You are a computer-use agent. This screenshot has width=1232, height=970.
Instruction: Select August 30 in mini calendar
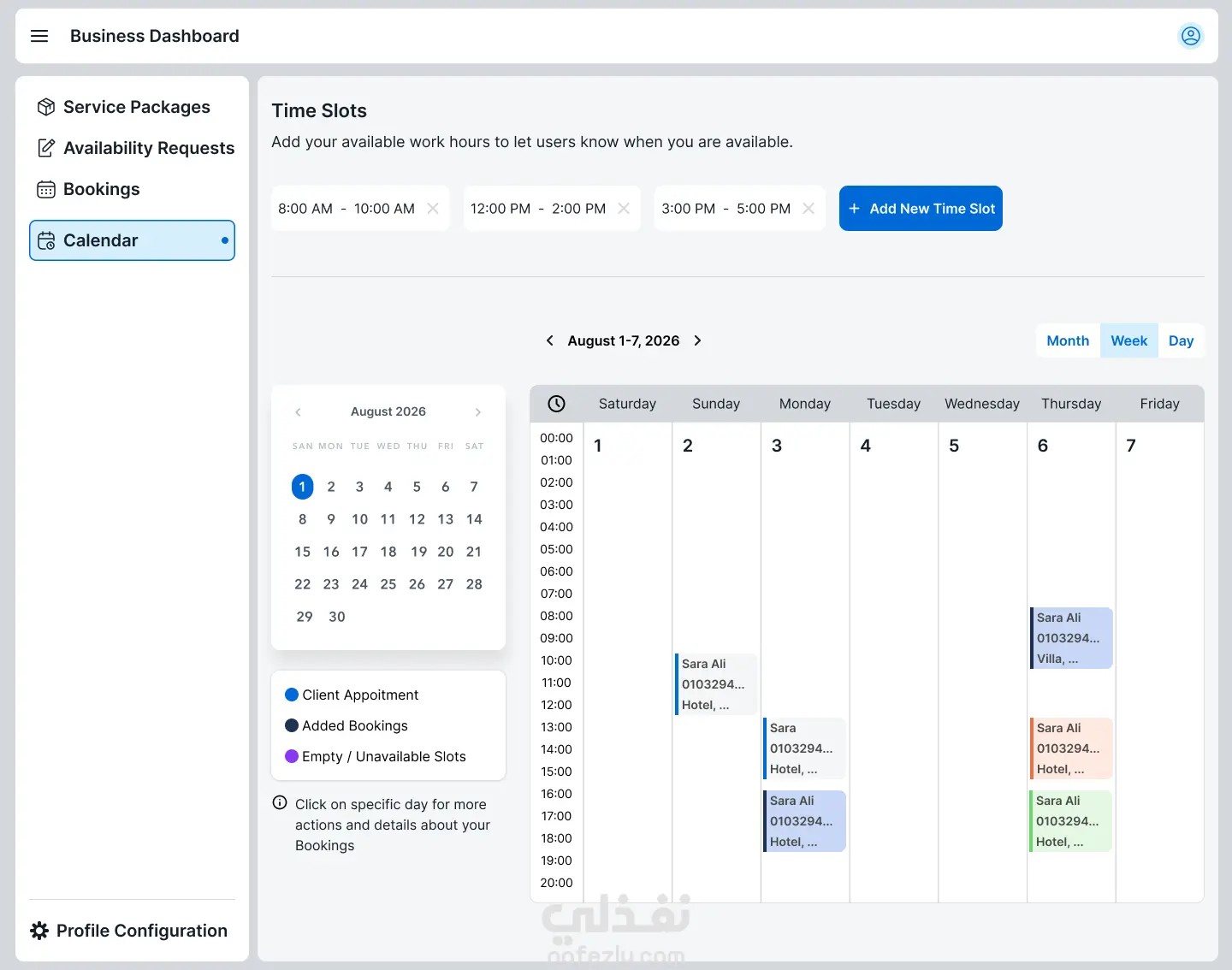(x=337, y=617)
